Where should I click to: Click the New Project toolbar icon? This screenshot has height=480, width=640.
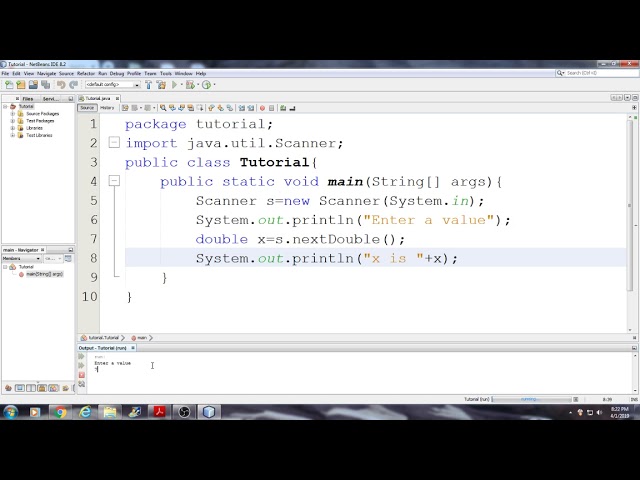click(x=21, y=84)
